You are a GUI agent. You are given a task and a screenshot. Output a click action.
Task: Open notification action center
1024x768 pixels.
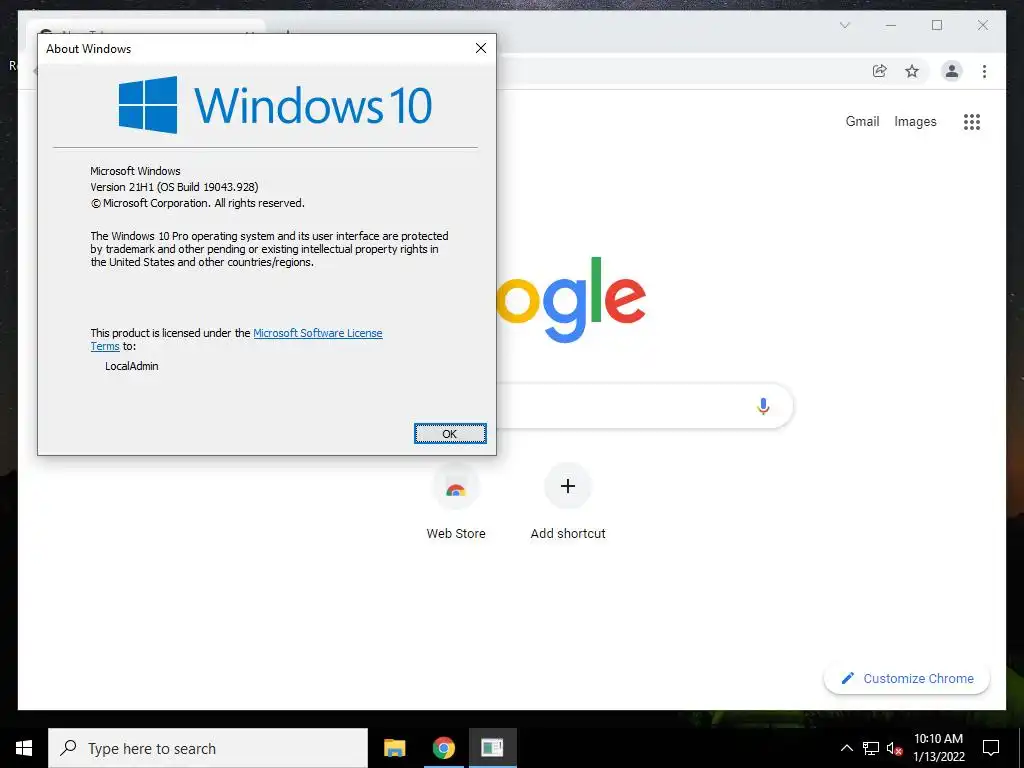click(991, 748)
